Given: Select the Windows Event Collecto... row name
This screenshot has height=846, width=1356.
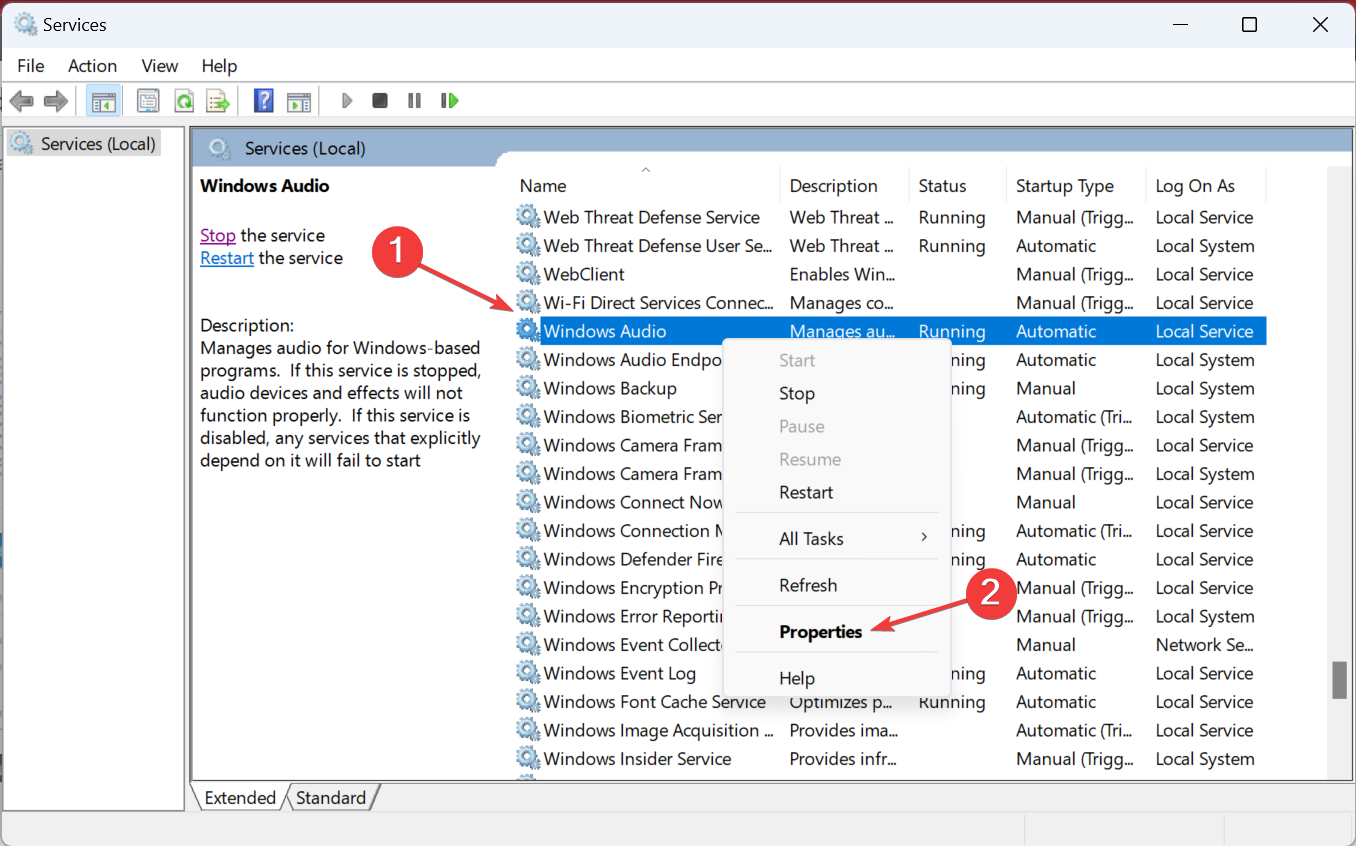Looking at the screenshot, I should point(633,645).
